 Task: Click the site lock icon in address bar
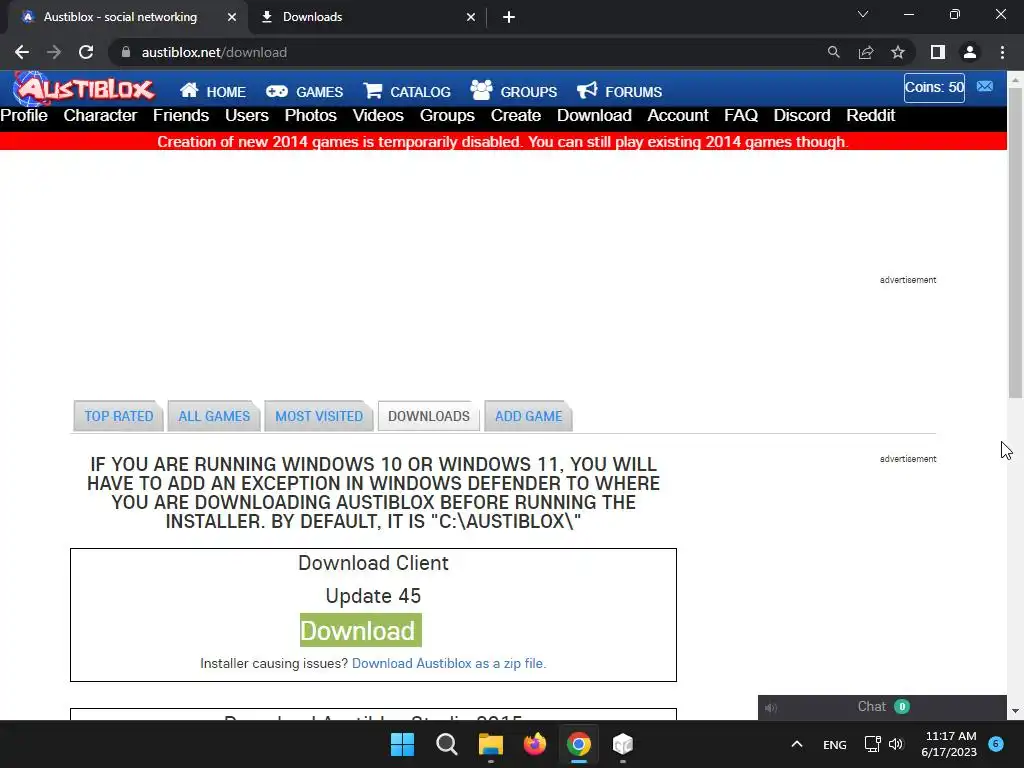tap(126, 52)
